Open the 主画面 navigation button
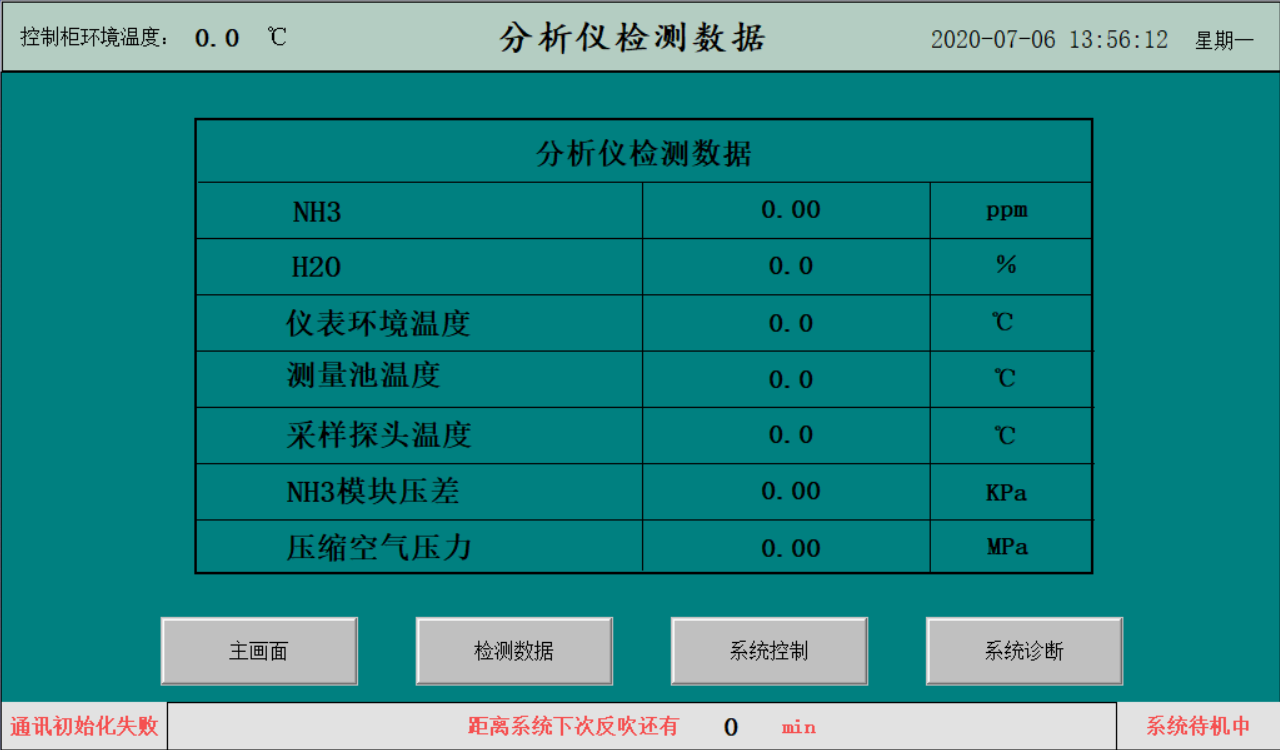Viewport: 1280px width, 750px height. pyautogui.click(x=259, y=651)
